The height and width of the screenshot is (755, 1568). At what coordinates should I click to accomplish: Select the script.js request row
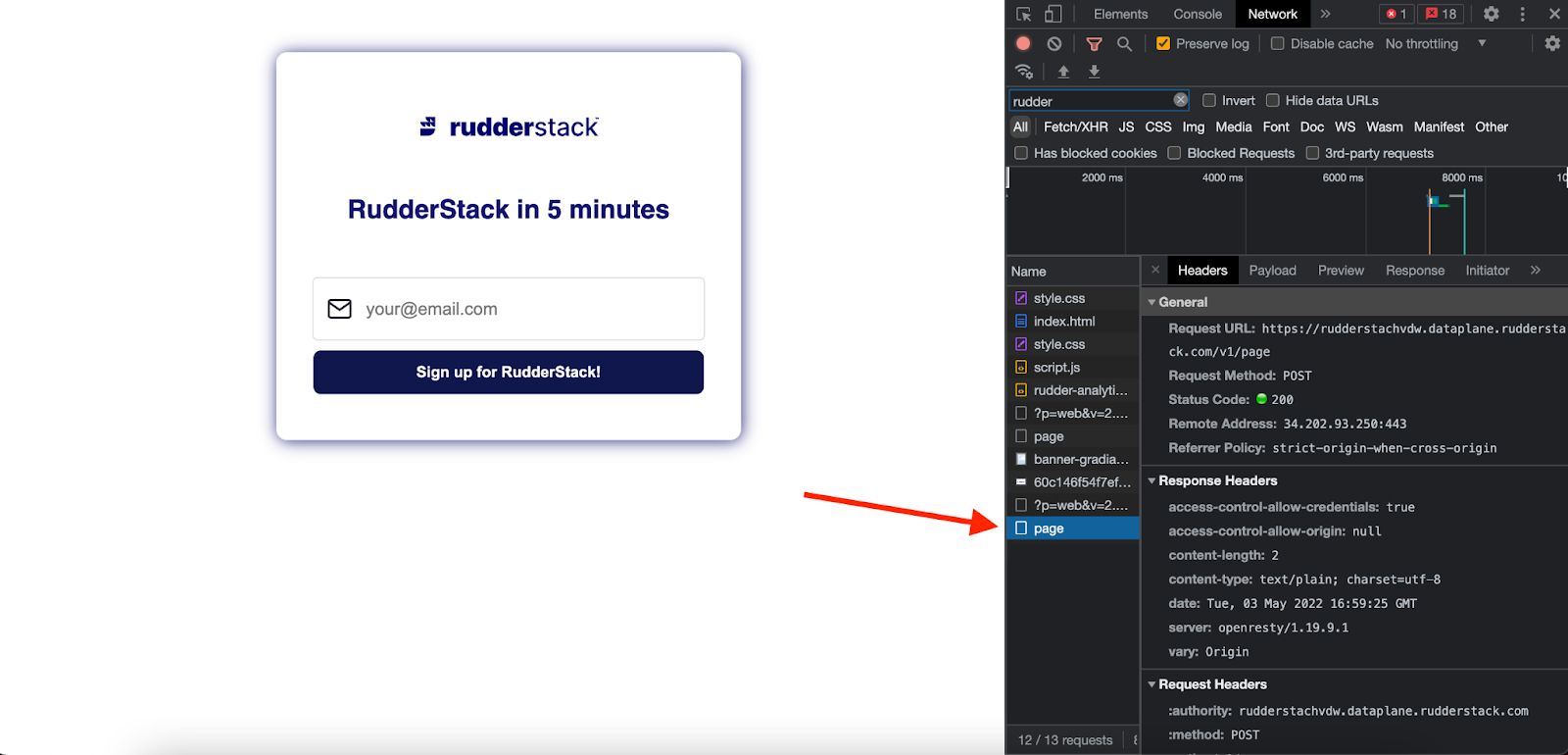1073,368
